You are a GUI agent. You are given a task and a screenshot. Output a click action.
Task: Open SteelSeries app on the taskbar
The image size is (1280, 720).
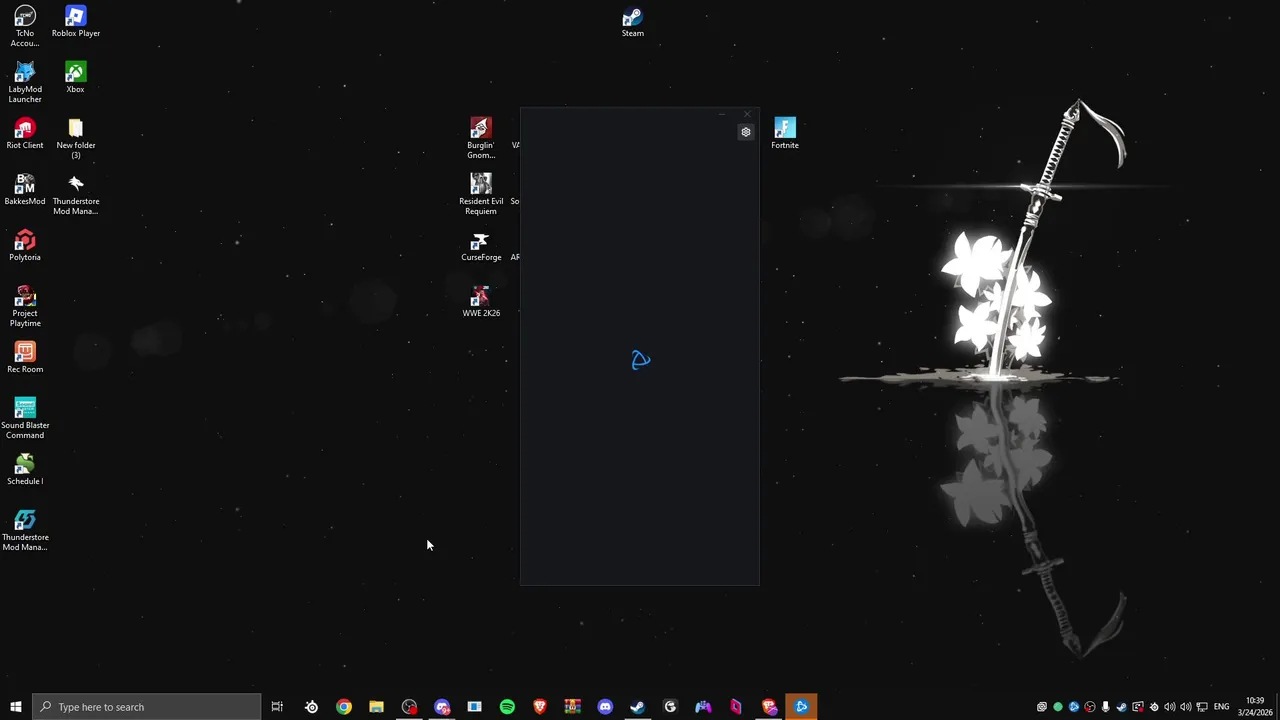tap(311, 707)
